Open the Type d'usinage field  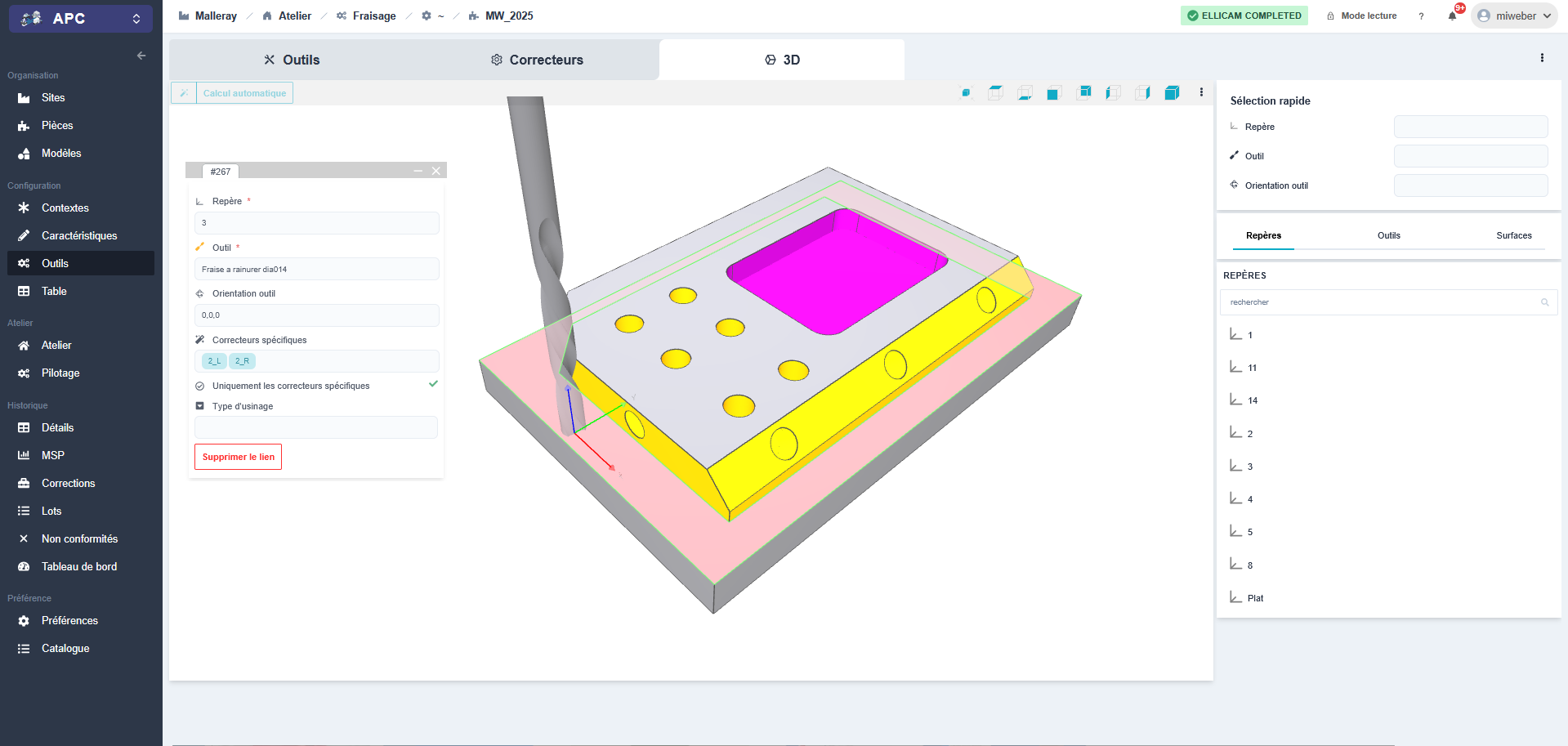(316, 427)
